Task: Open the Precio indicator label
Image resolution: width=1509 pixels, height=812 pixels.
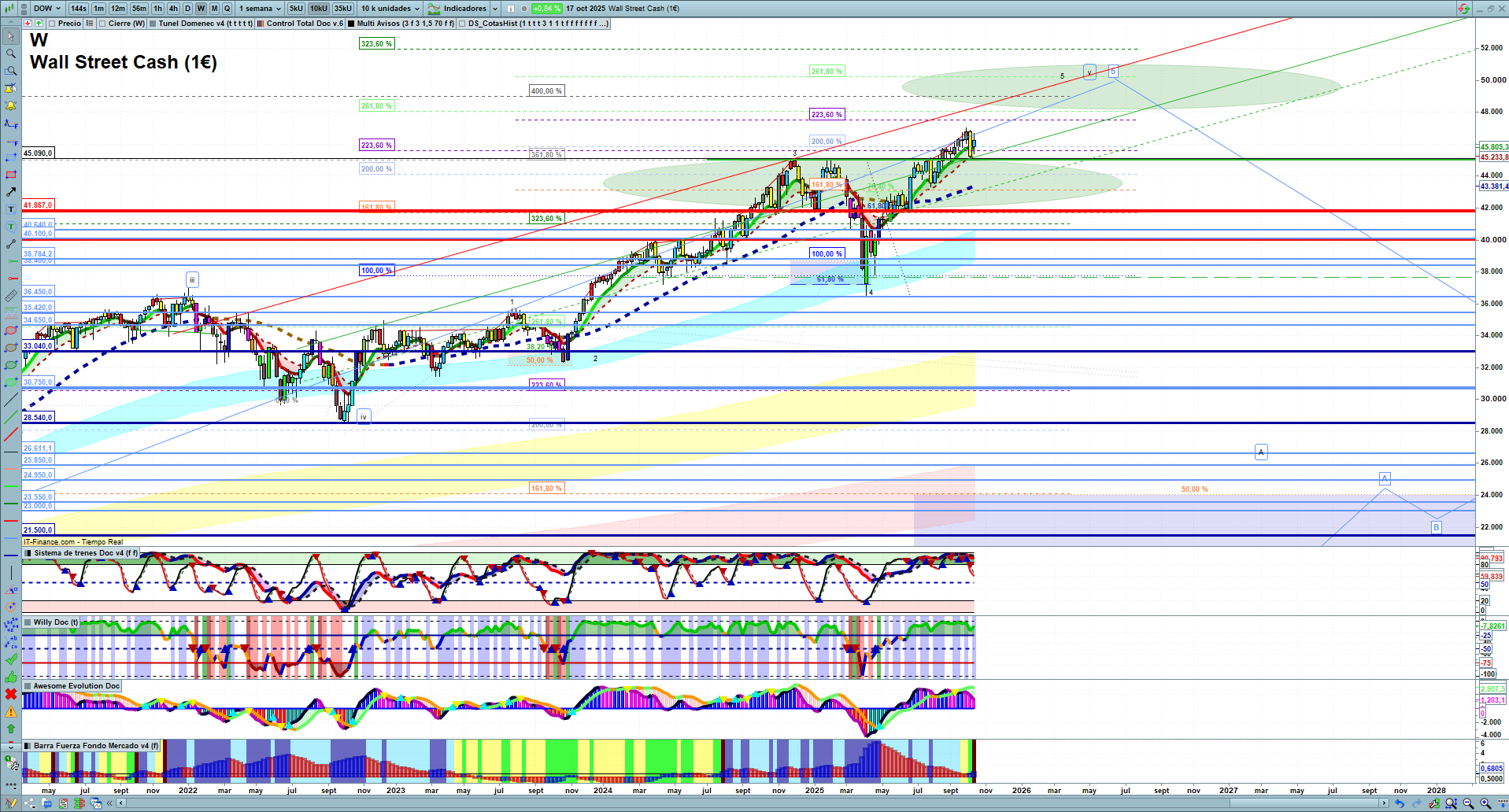Action: pyautogui.click(x=69, y=24)
